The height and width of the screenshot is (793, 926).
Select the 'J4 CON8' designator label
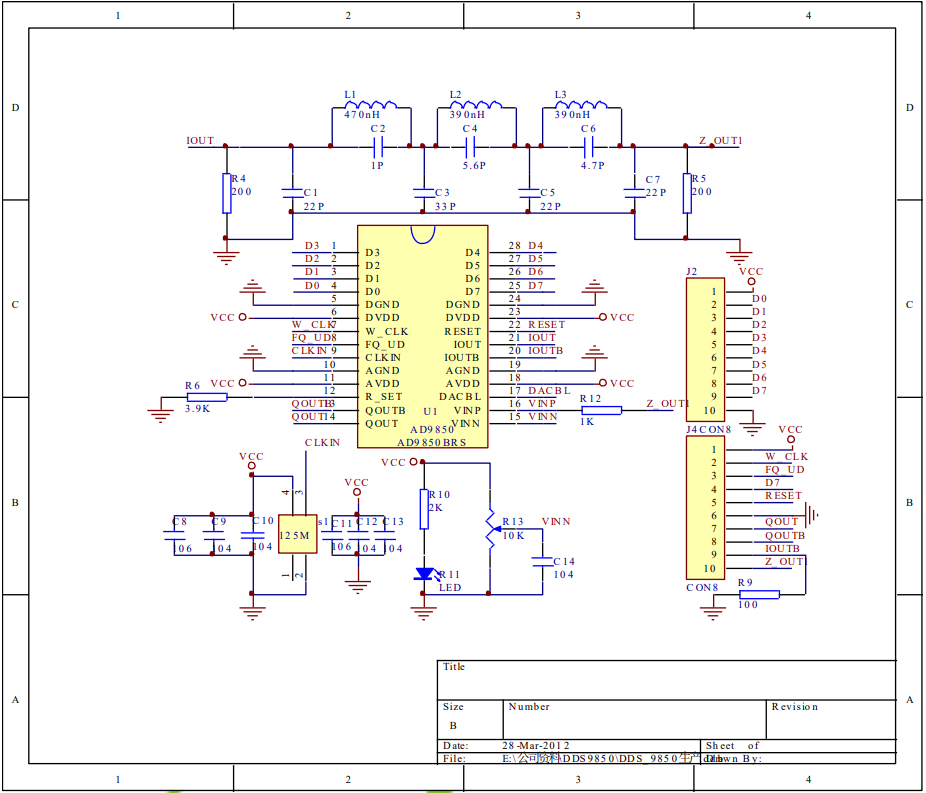(709, 429)
